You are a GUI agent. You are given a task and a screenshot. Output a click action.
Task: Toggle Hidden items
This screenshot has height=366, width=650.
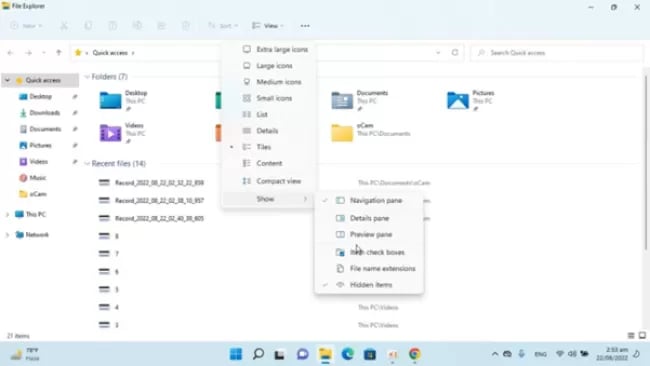(369, 285)
